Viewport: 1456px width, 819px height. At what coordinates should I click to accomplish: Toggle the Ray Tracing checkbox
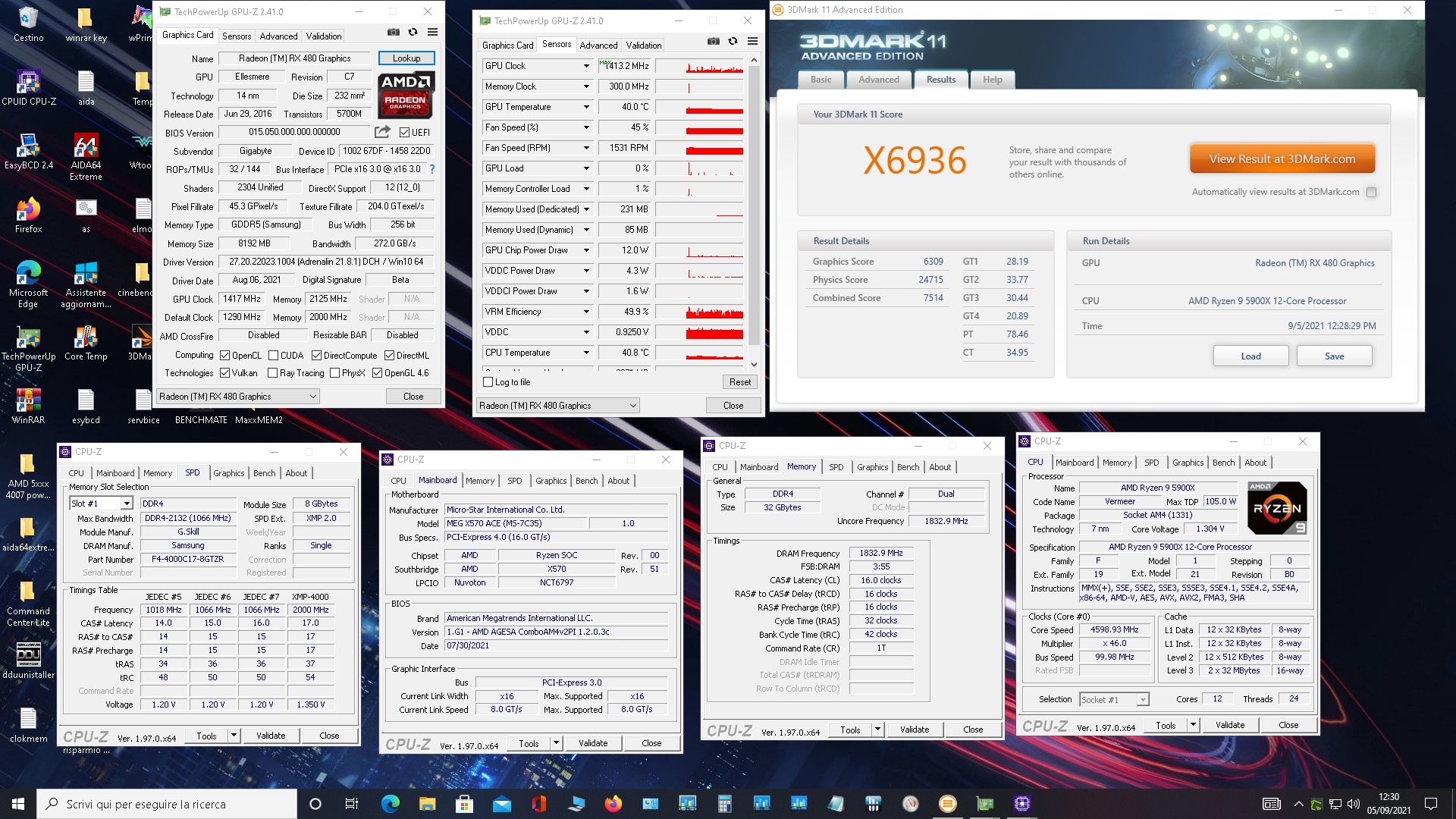pos(272,373)
